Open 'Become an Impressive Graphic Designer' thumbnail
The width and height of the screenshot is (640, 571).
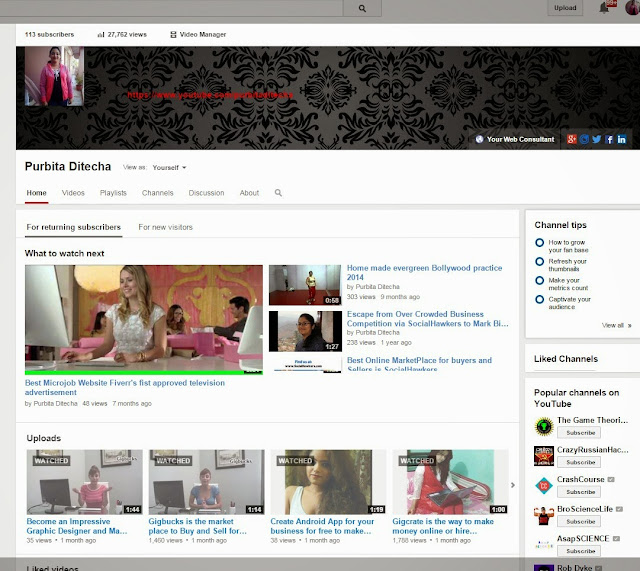(x=84, y=482)
